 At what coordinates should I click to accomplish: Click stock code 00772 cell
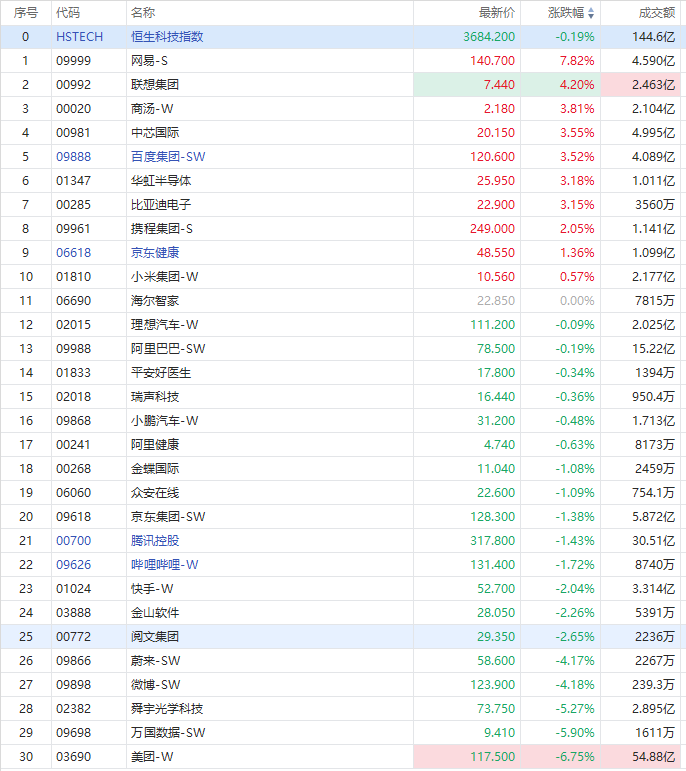[74, 637]
